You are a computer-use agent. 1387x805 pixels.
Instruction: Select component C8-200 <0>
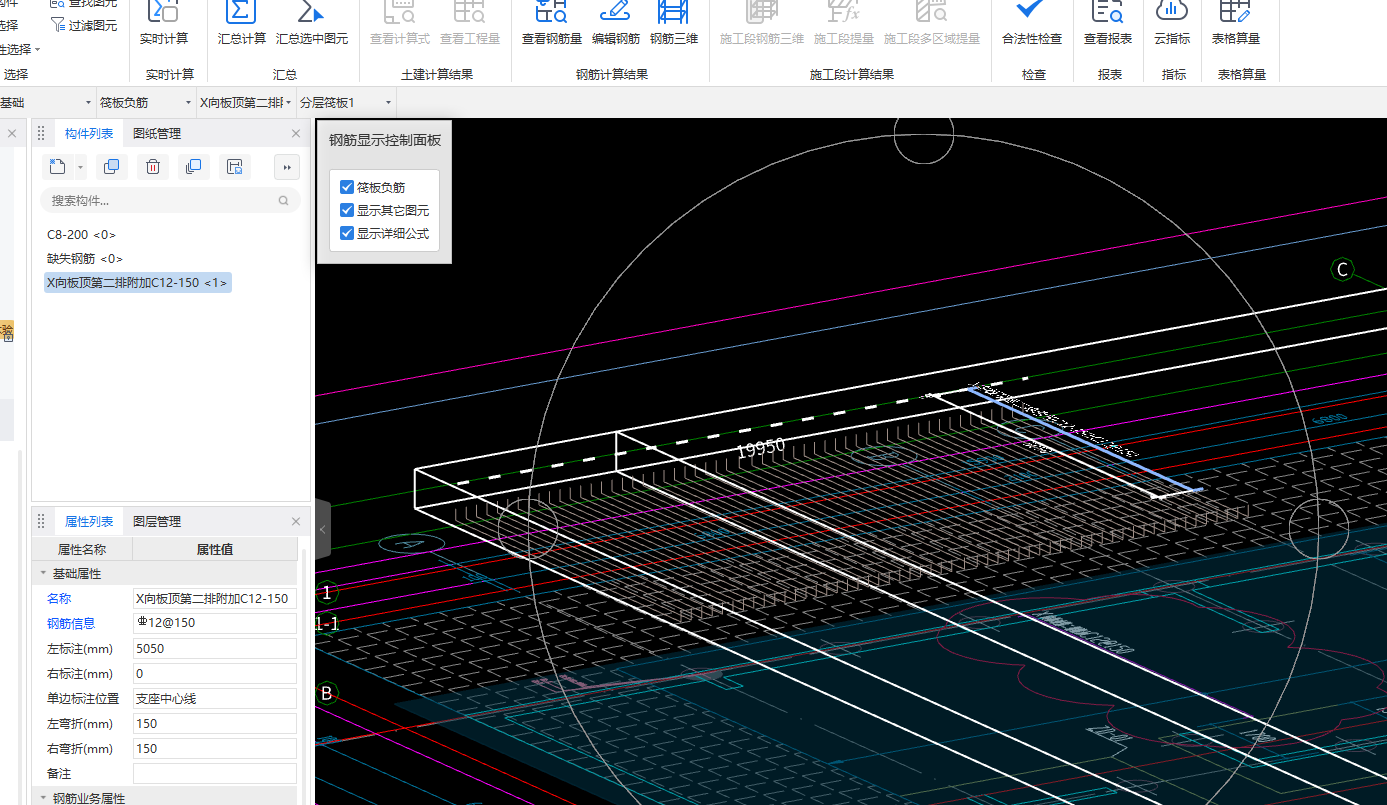(x=82, y=235)
